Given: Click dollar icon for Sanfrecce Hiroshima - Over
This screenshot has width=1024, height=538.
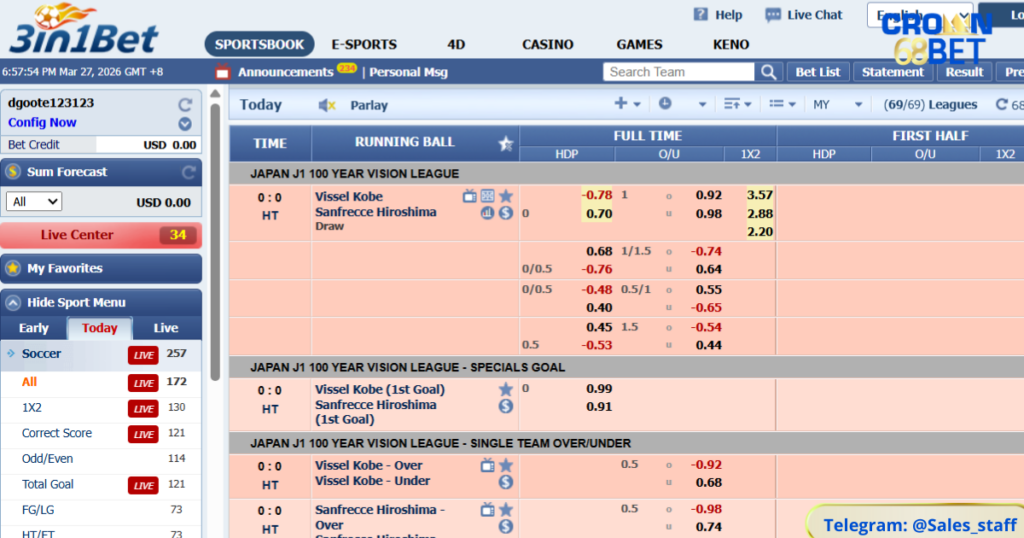Looking at the screenshot, I should tap(506, 527).
